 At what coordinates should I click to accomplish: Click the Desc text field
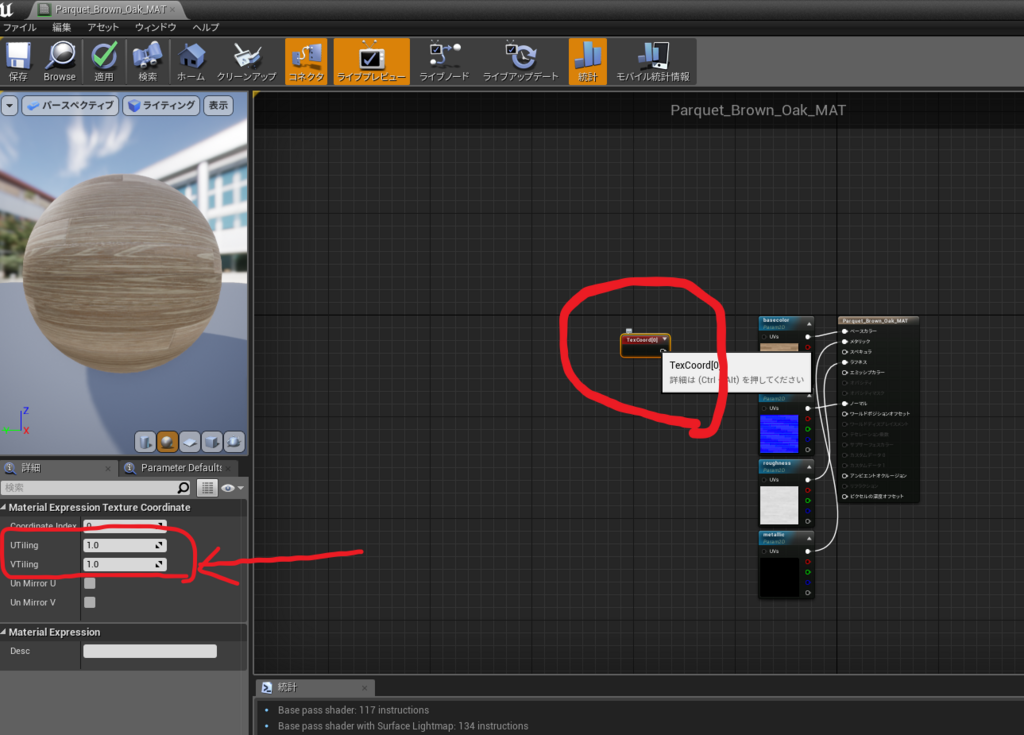click(x=150, y=651)
